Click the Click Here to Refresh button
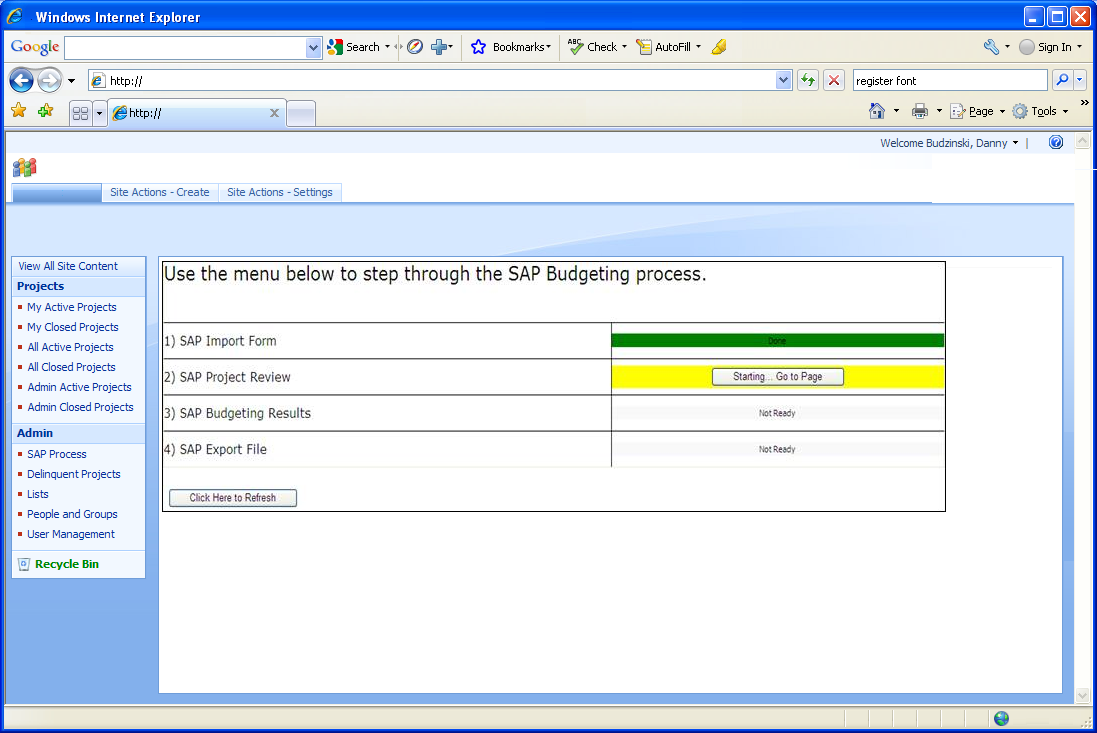This screenshot has width=1097, height=733. click(x=233, y=498)
